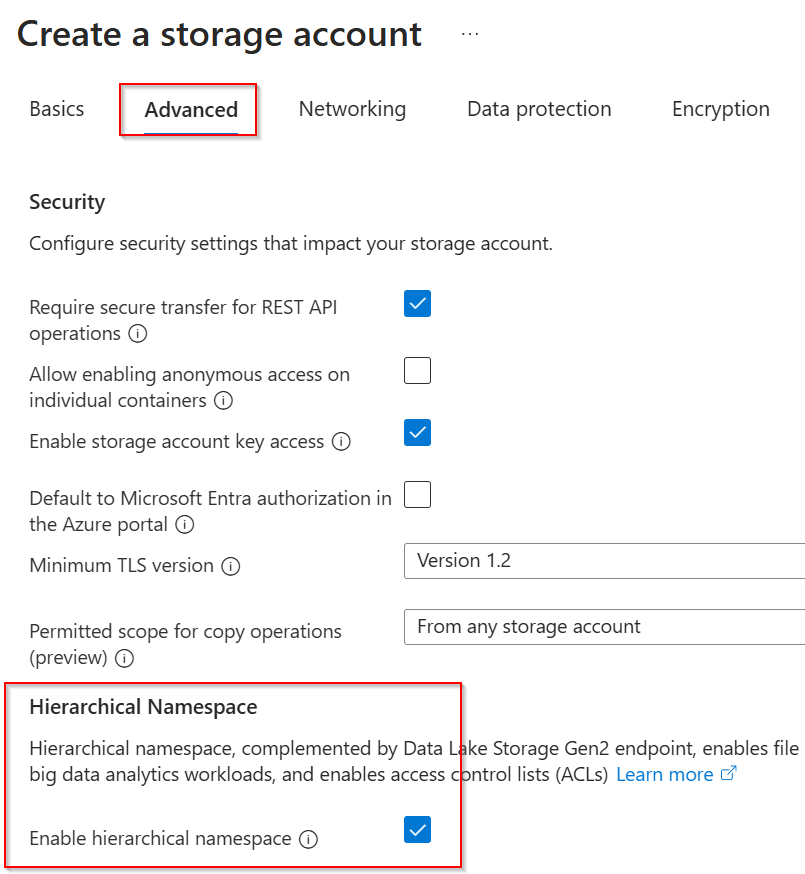Uncheck Enable hierarchical namespace
The height and width of the screenshot is (874, 805).
417,830
